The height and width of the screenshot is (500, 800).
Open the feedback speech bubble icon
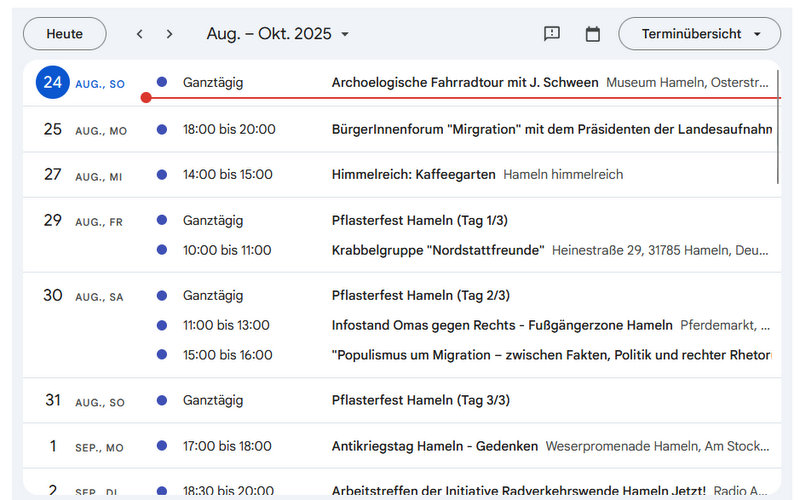pos(552,34)
